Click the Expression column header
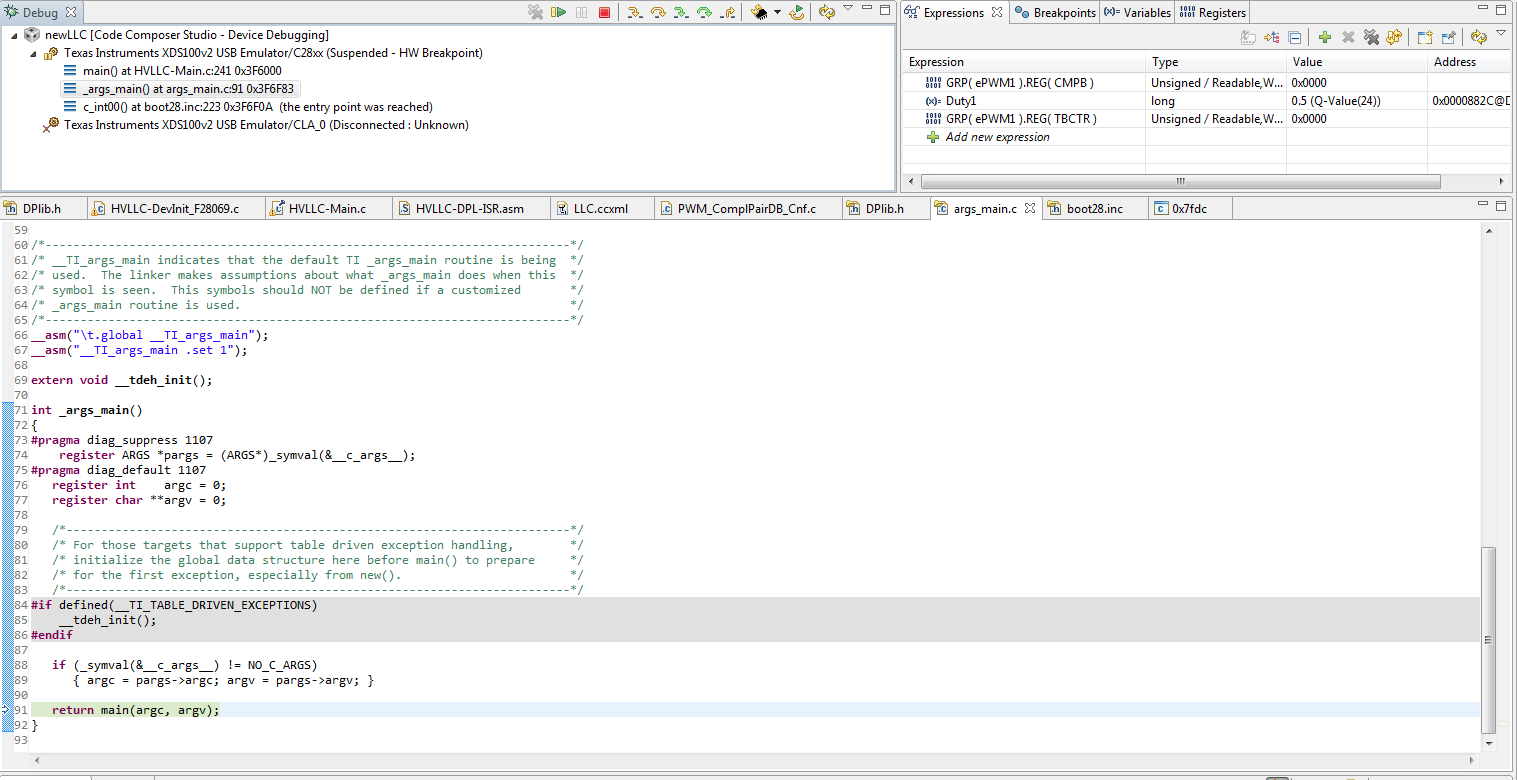Image resolution: width=1517 pixels, height=780 pixels. tap(1024, 62)
